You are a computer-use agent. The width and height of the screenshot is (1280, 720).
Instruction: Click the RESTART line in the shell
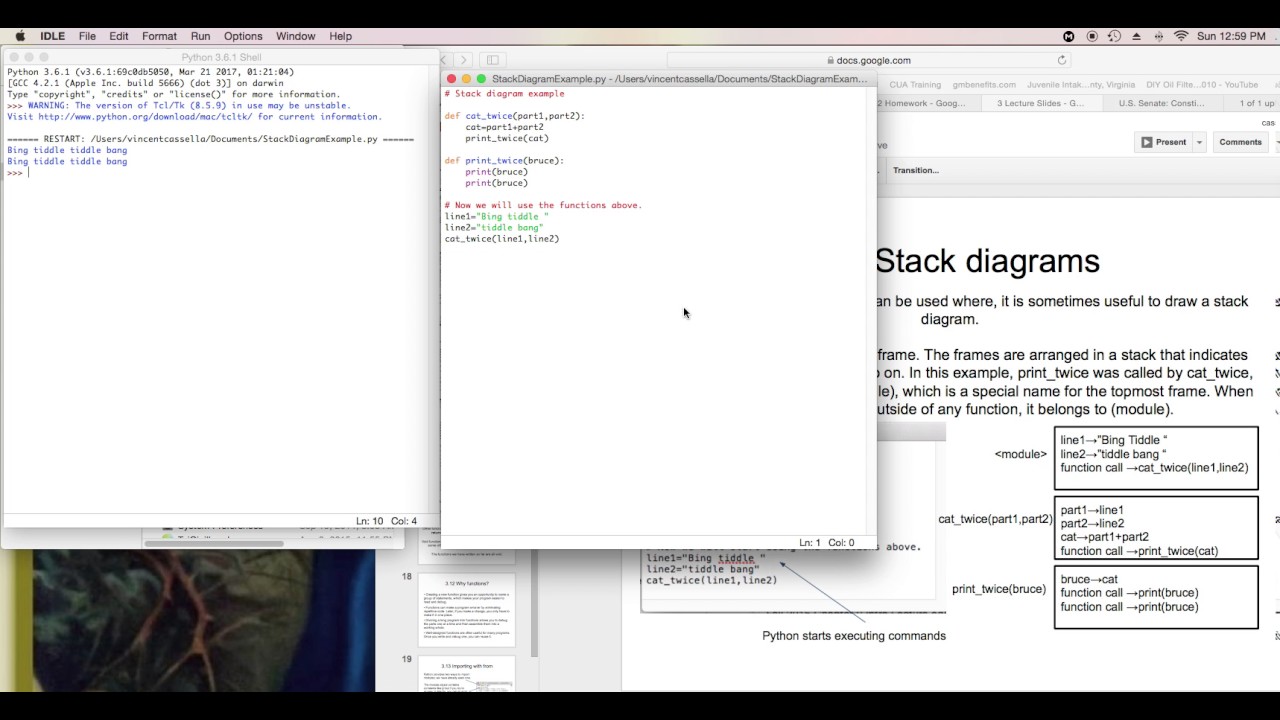click(x=210, y=139)
